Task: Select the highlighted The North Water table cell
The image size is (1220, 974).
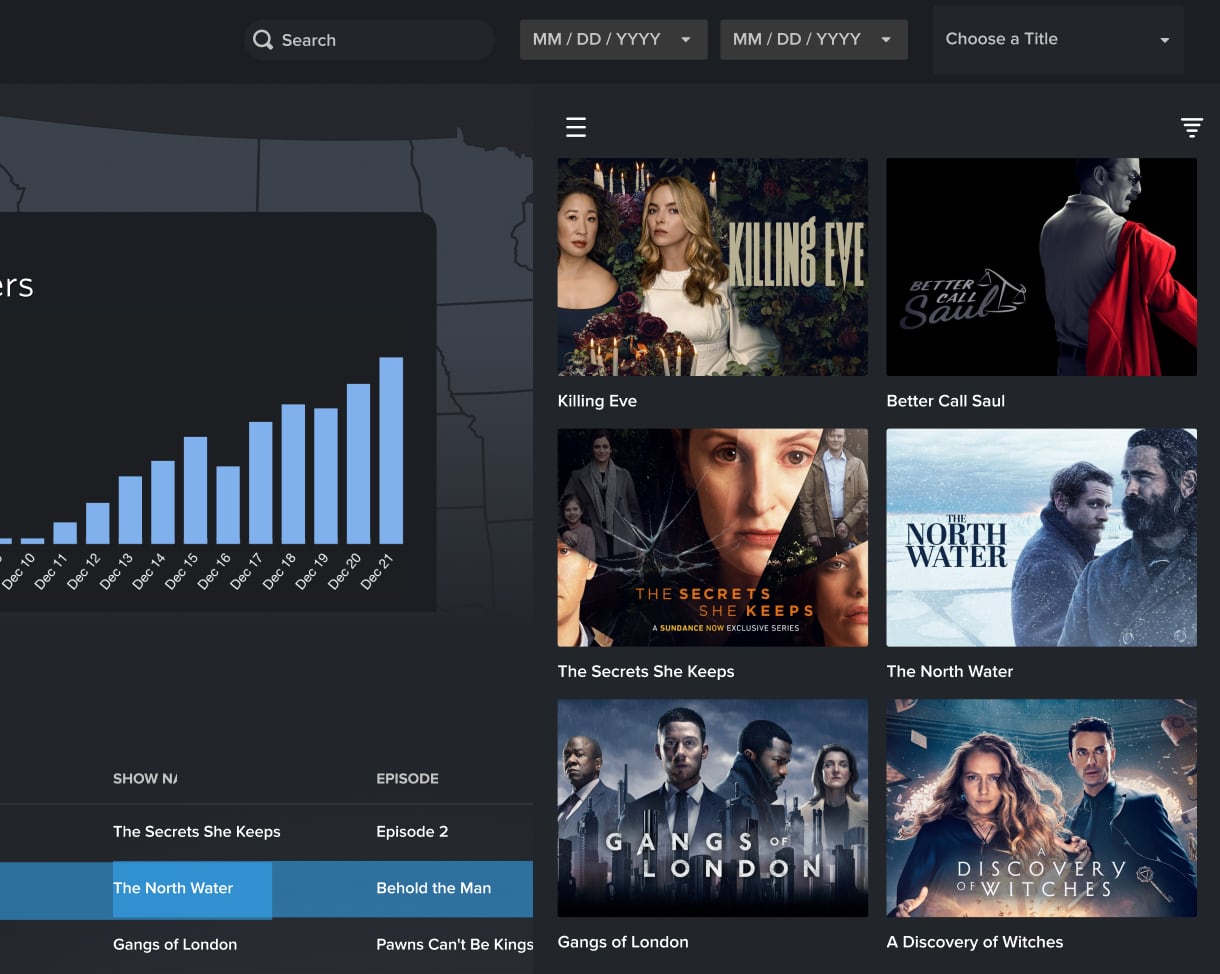Action: tap(192, 889)
